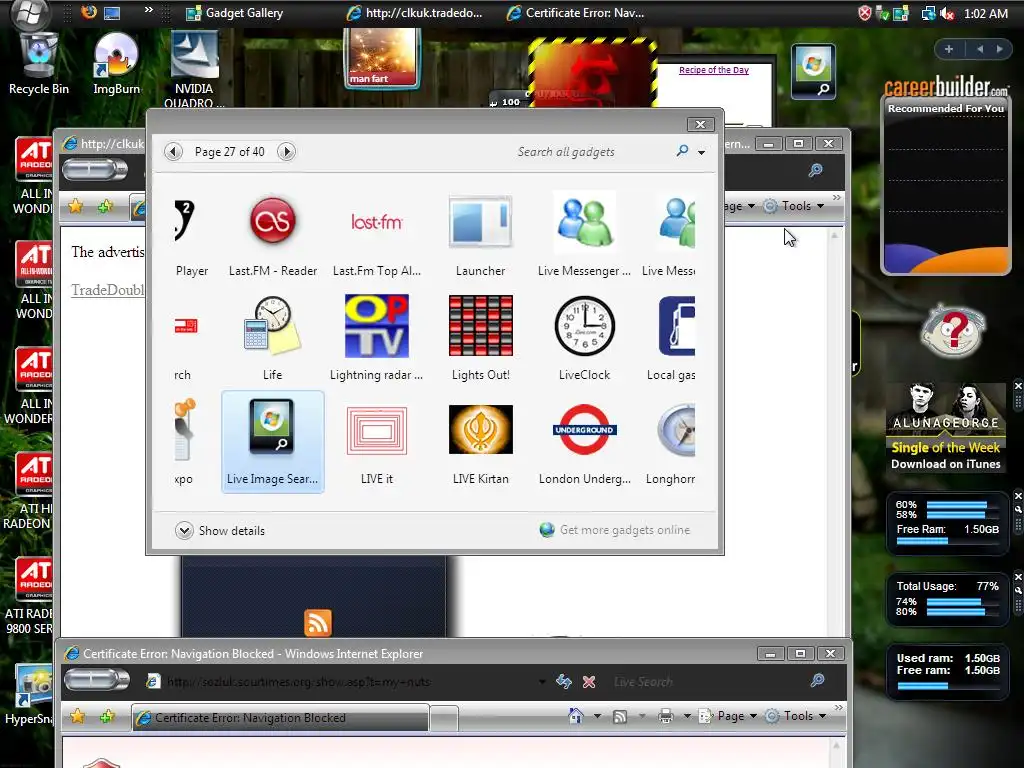The height and width of the screenshot is (768, 1024).
Task: Click Favorites star in Certificate Error window
Action: pyautogui.click(x=77, y=716)
